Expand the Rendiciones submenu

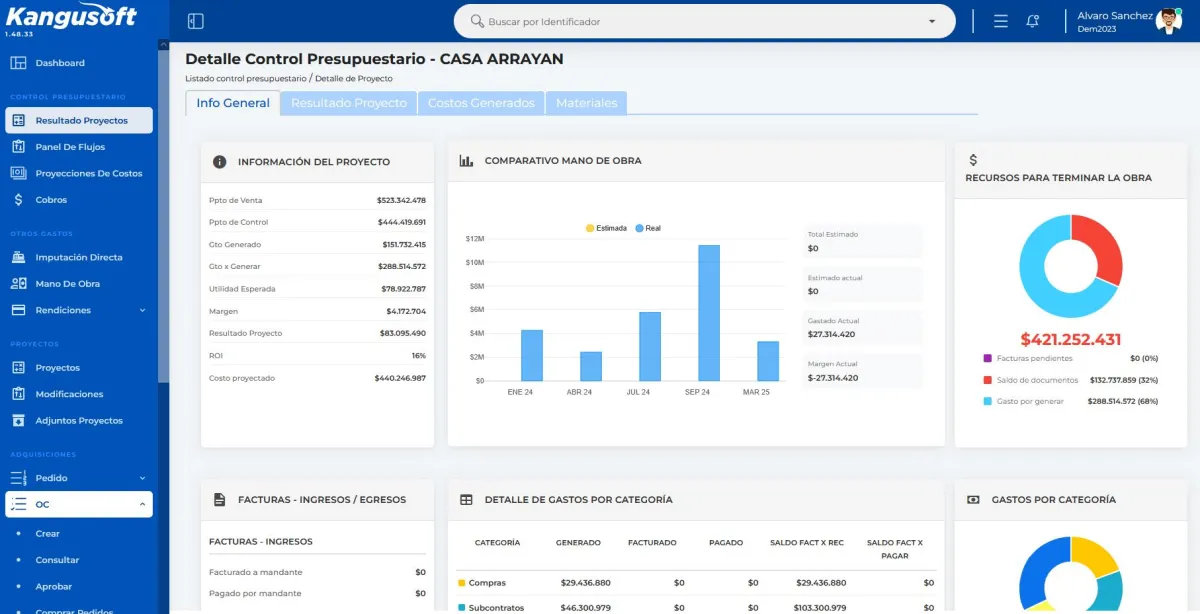click(x=142, y=310)
